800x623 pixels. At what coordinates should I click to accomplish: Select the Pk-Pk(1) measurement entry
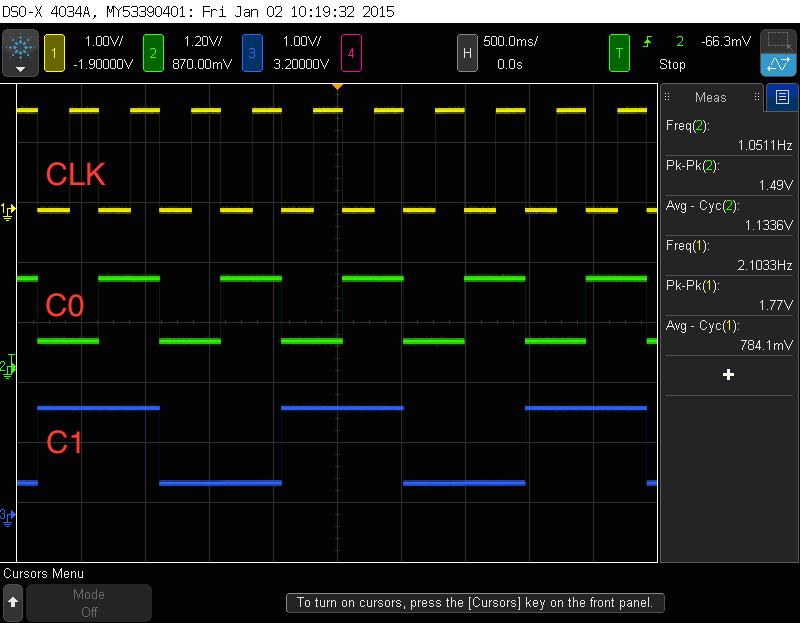[x=728, y=295]
